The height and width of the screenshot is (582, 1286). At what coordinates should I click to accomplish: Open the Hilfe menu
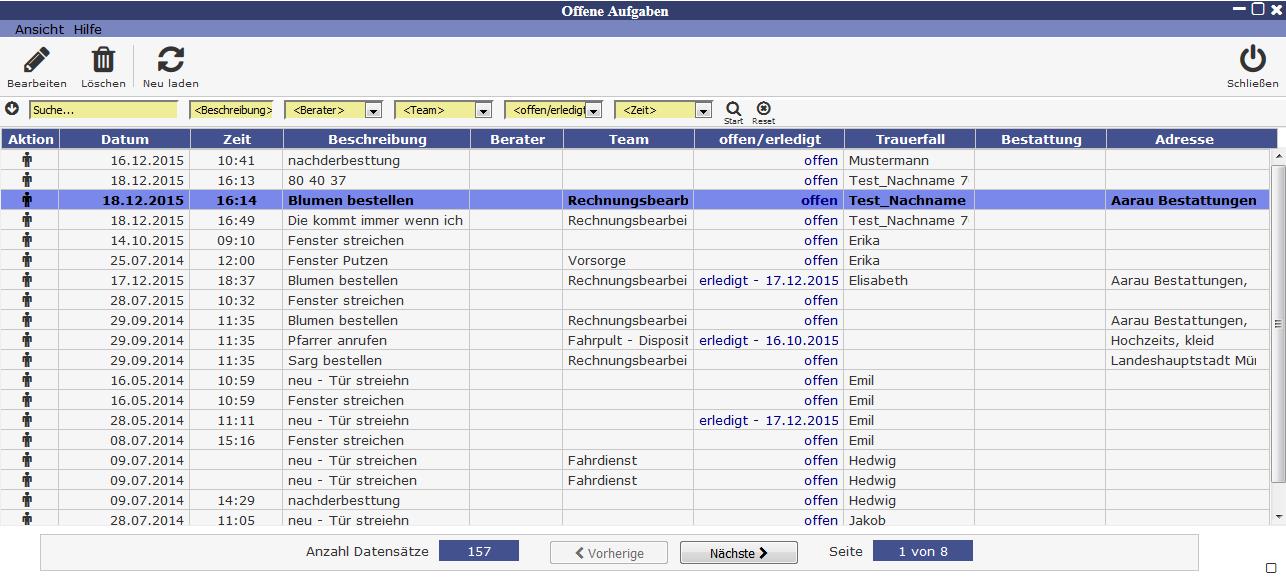(x=88, y=29)
